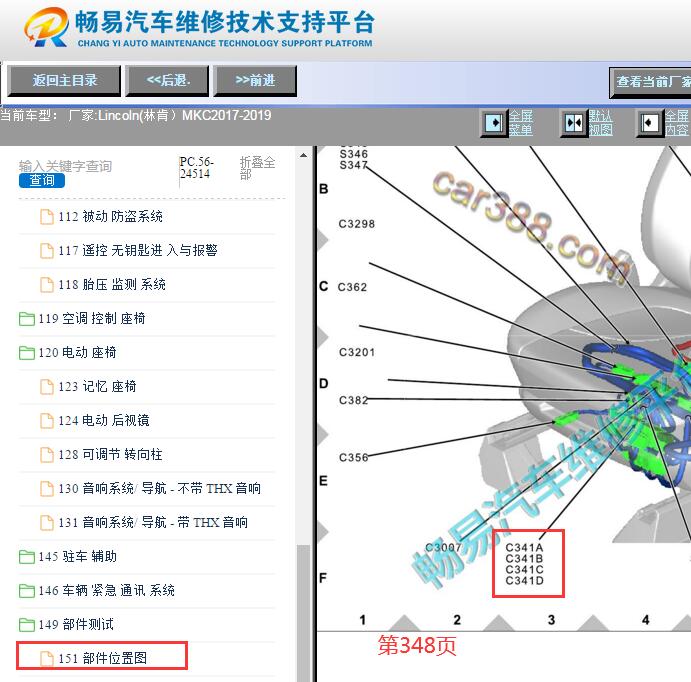Click 折叠全部 to collapse all entries
This screenshot has width=691, height=682.
257,168
